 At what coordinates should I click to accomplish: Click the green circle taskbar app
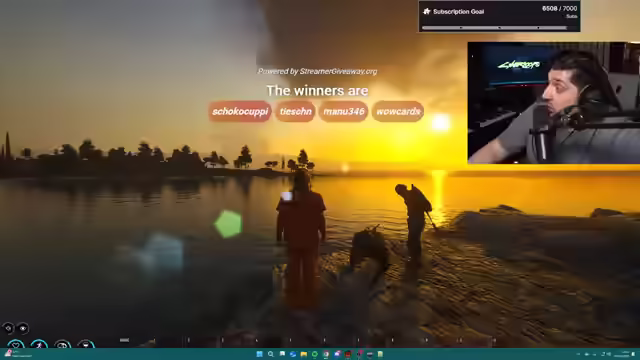pyautogui.click(x=315, y=354)
